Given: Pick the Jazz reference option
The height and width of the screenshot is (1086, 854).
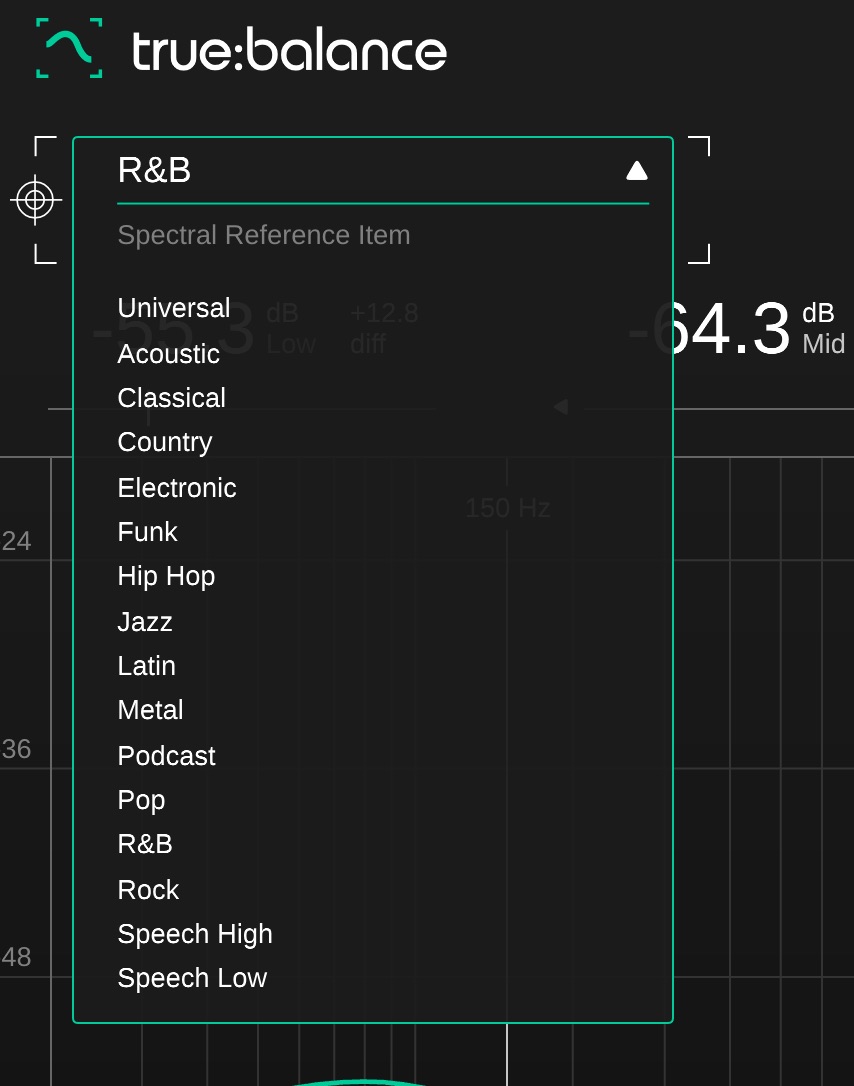Looking at the screenshot, I should pyautogui.click(x=145, y=622).
